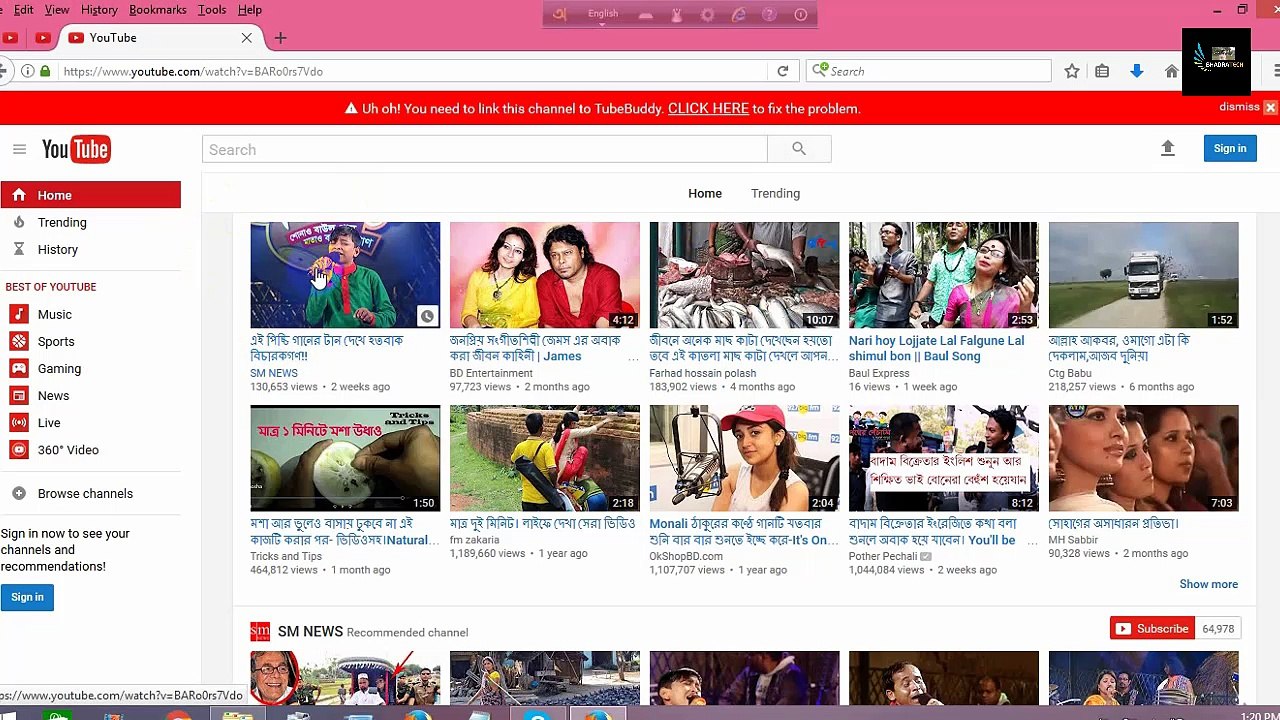
Task: Open Music in Best of YouTube
Action: point(55,314)
